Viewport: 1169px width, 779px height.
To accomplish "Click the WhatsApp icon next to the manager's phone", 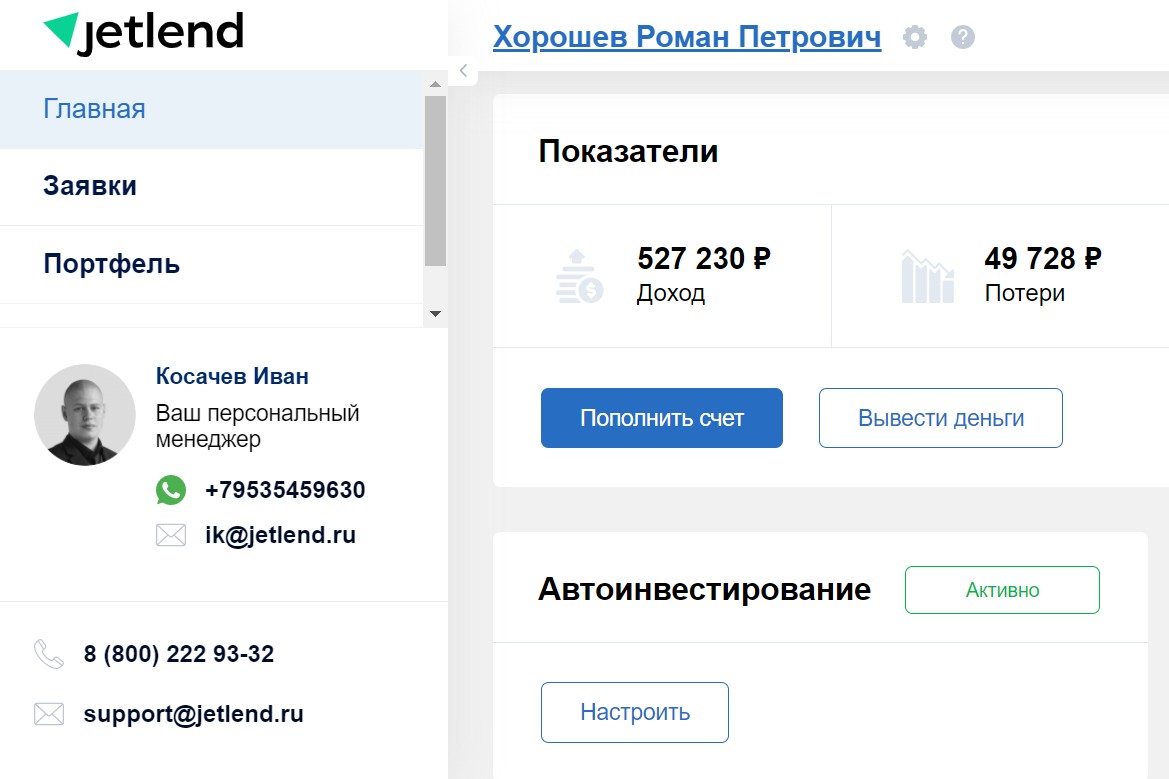I will pyautogui.click(x=171, y=490).
